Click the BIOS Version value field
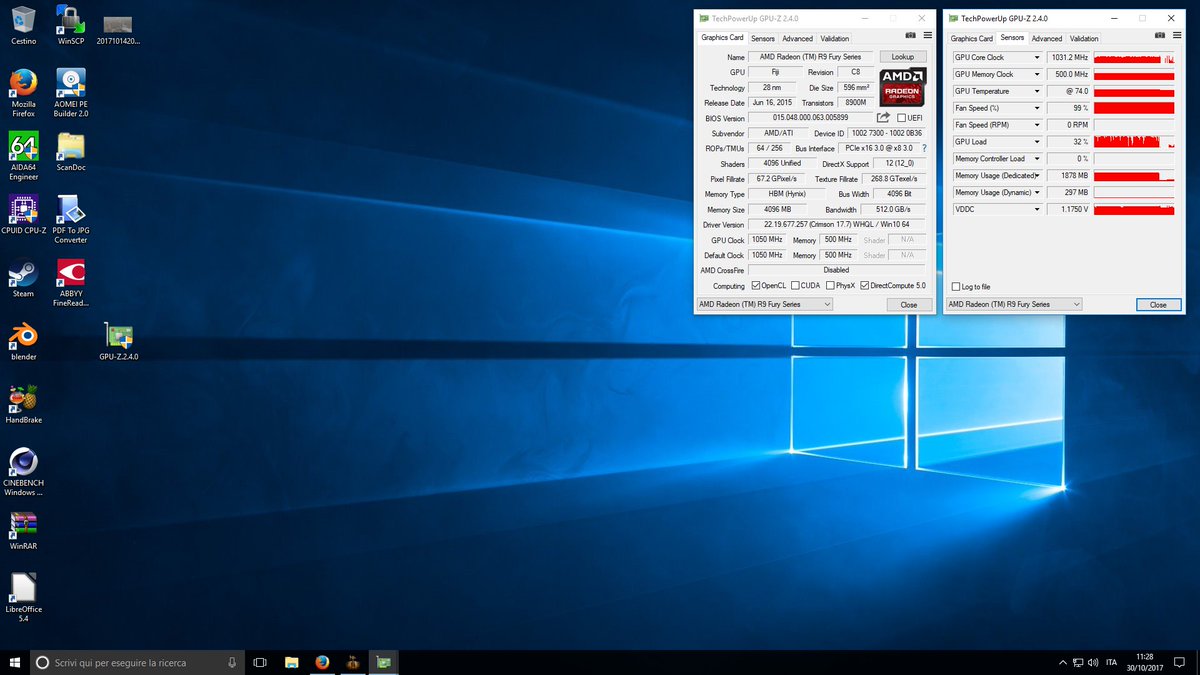This screenshot has width=1200, height=675. pos(810,118)
